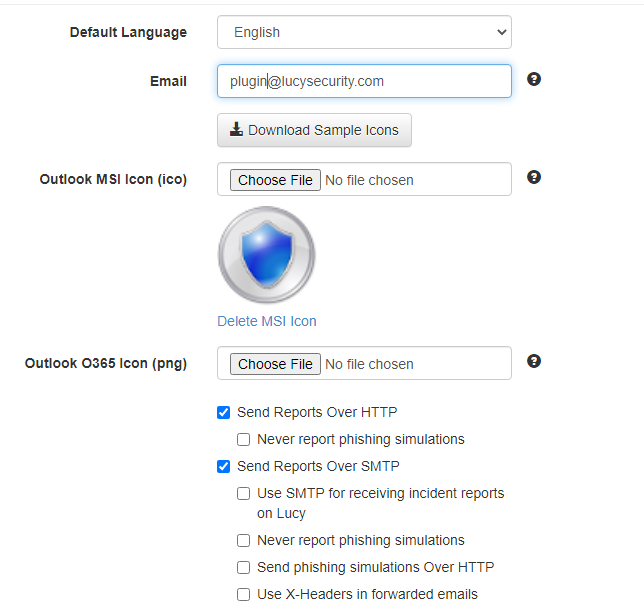Check Use X-Headers in forwarded emails
Screen dimensions: 644x609
tap(244, 594)
